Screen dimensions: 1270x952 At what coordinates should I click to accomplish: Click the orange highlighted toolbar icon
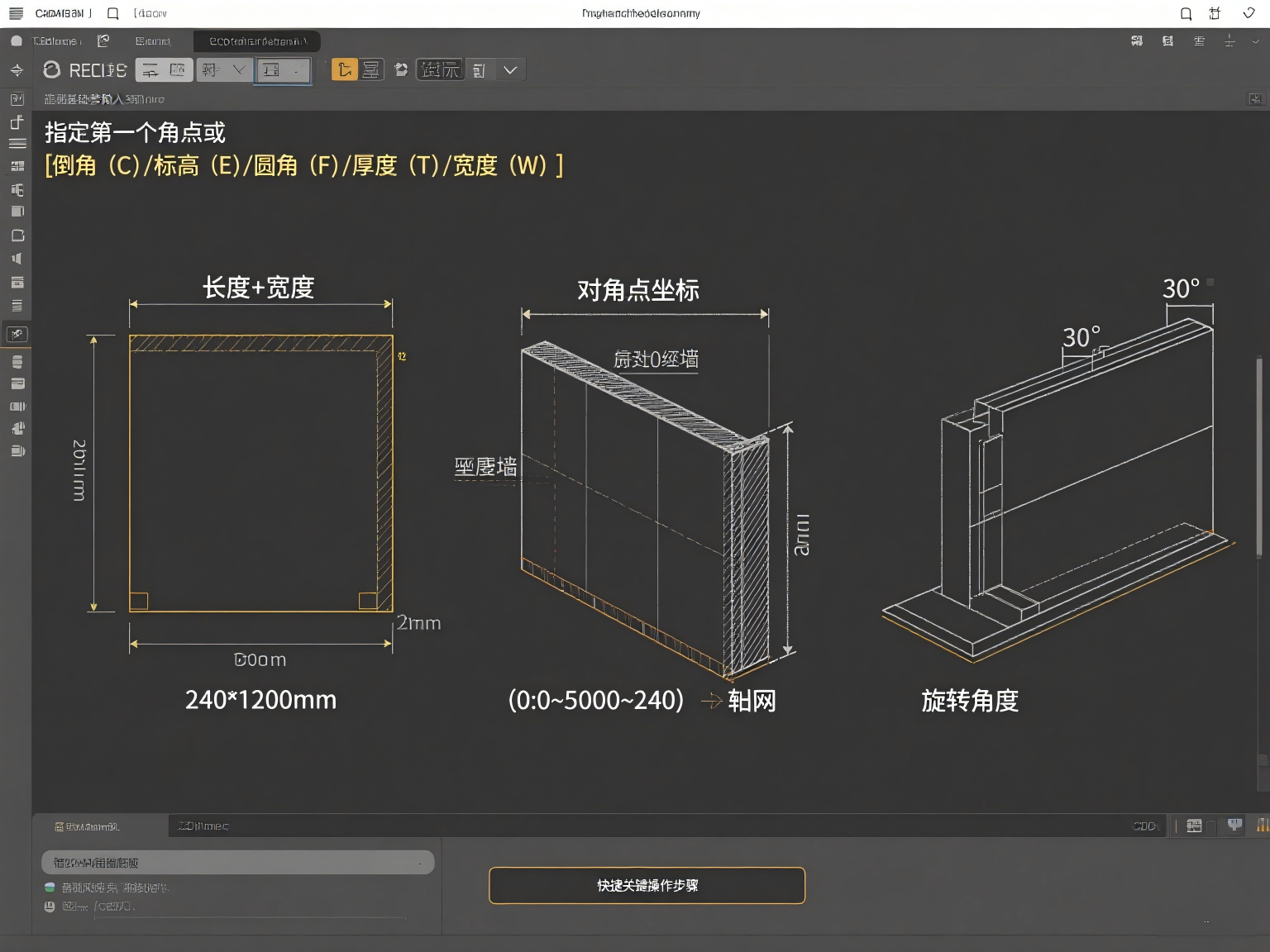[344, 70]
